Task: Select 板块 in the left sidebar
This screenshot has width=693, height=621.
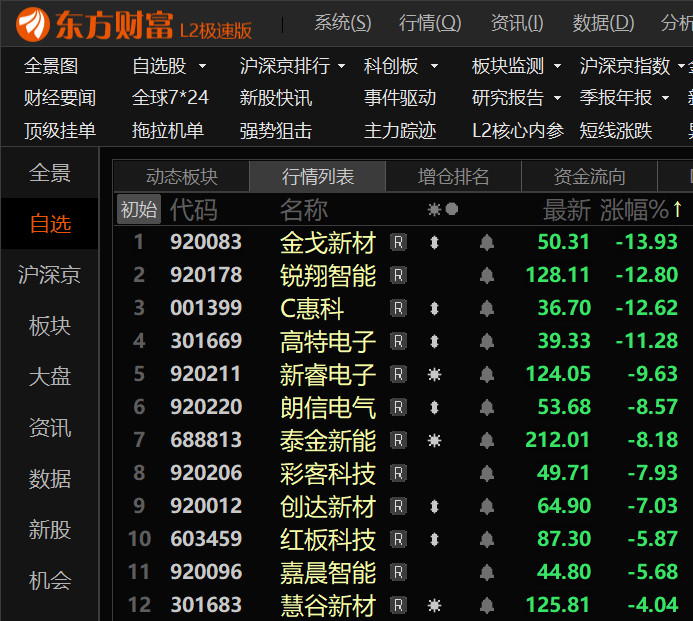Action: 50,326
